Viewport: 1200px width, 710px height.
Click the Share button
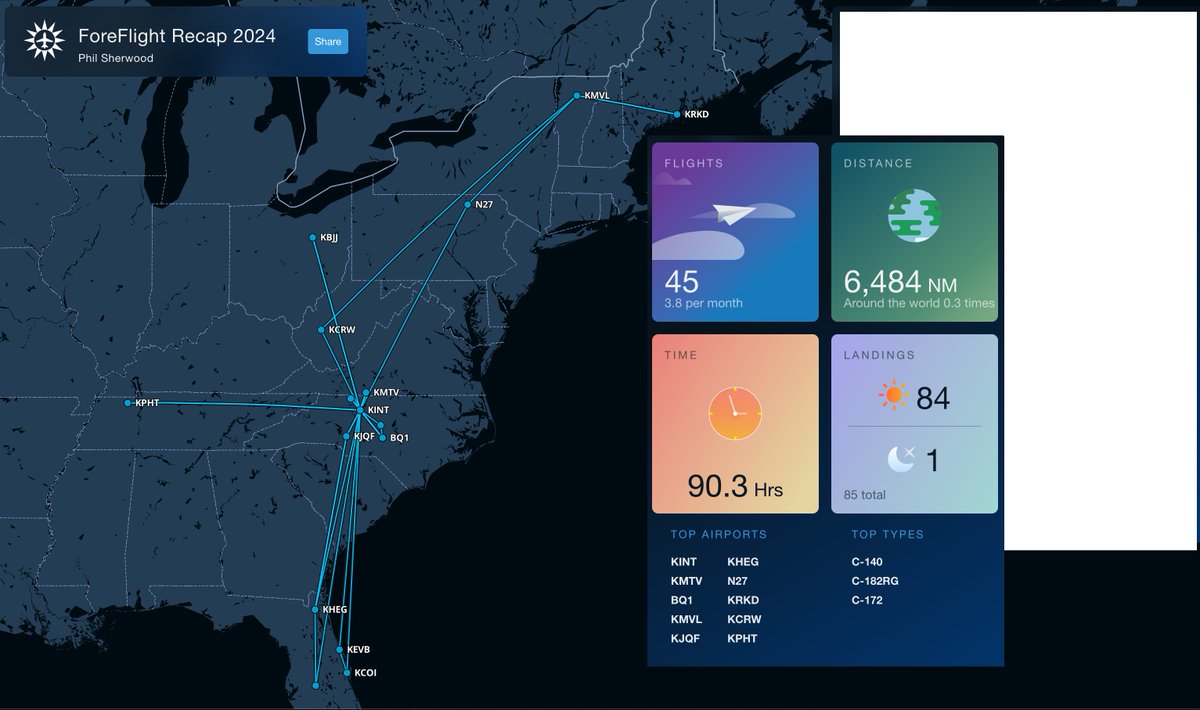pyautogui.click(x=328, y=42)
